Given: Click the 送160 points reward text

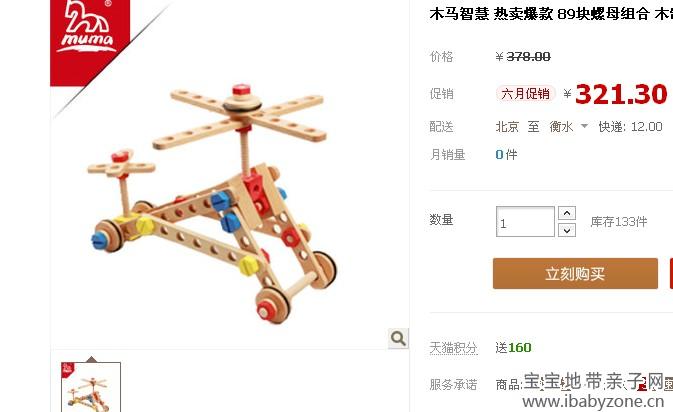Looking at the screenshot, I should click(x=513, y=348).
